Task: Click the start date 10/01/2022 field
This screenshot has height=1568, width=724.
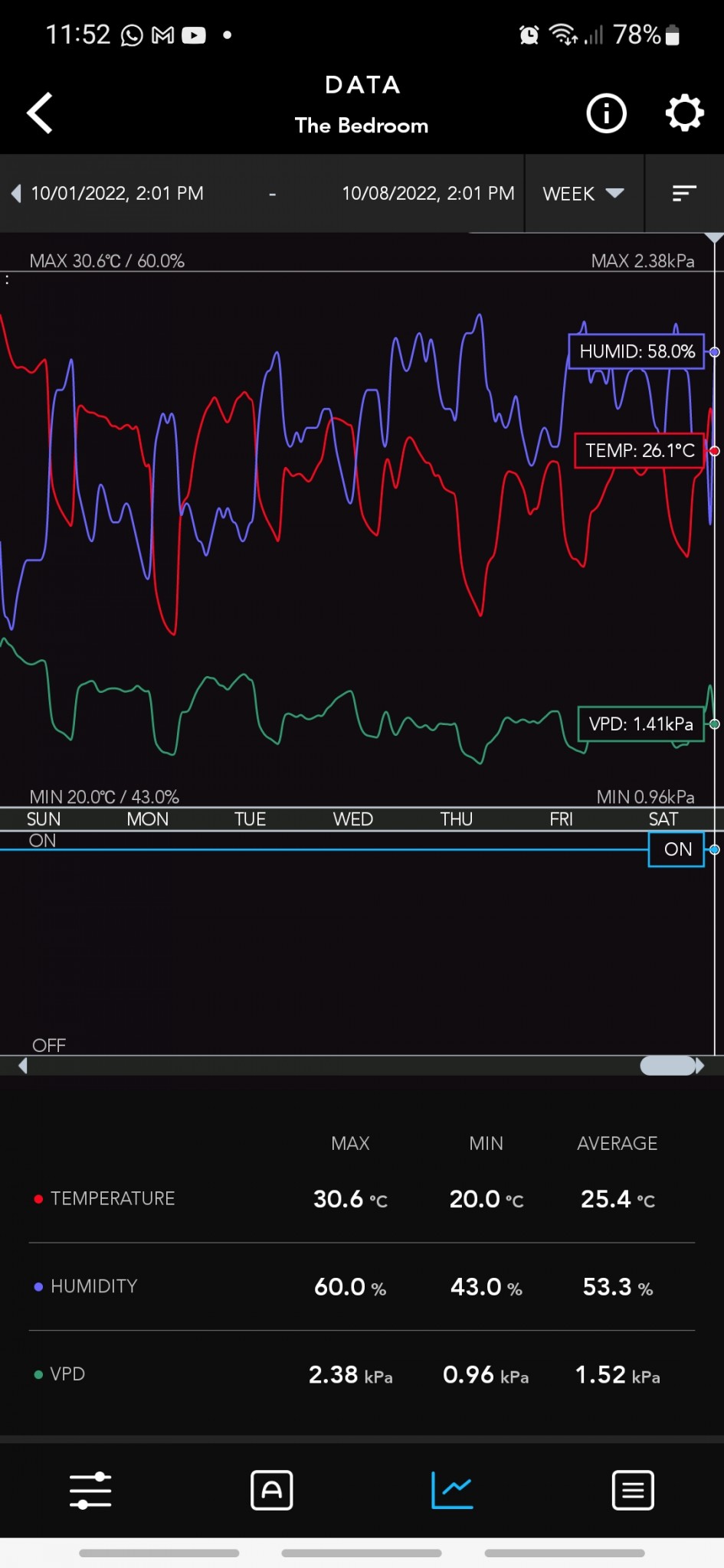Action: click(117, 194)
